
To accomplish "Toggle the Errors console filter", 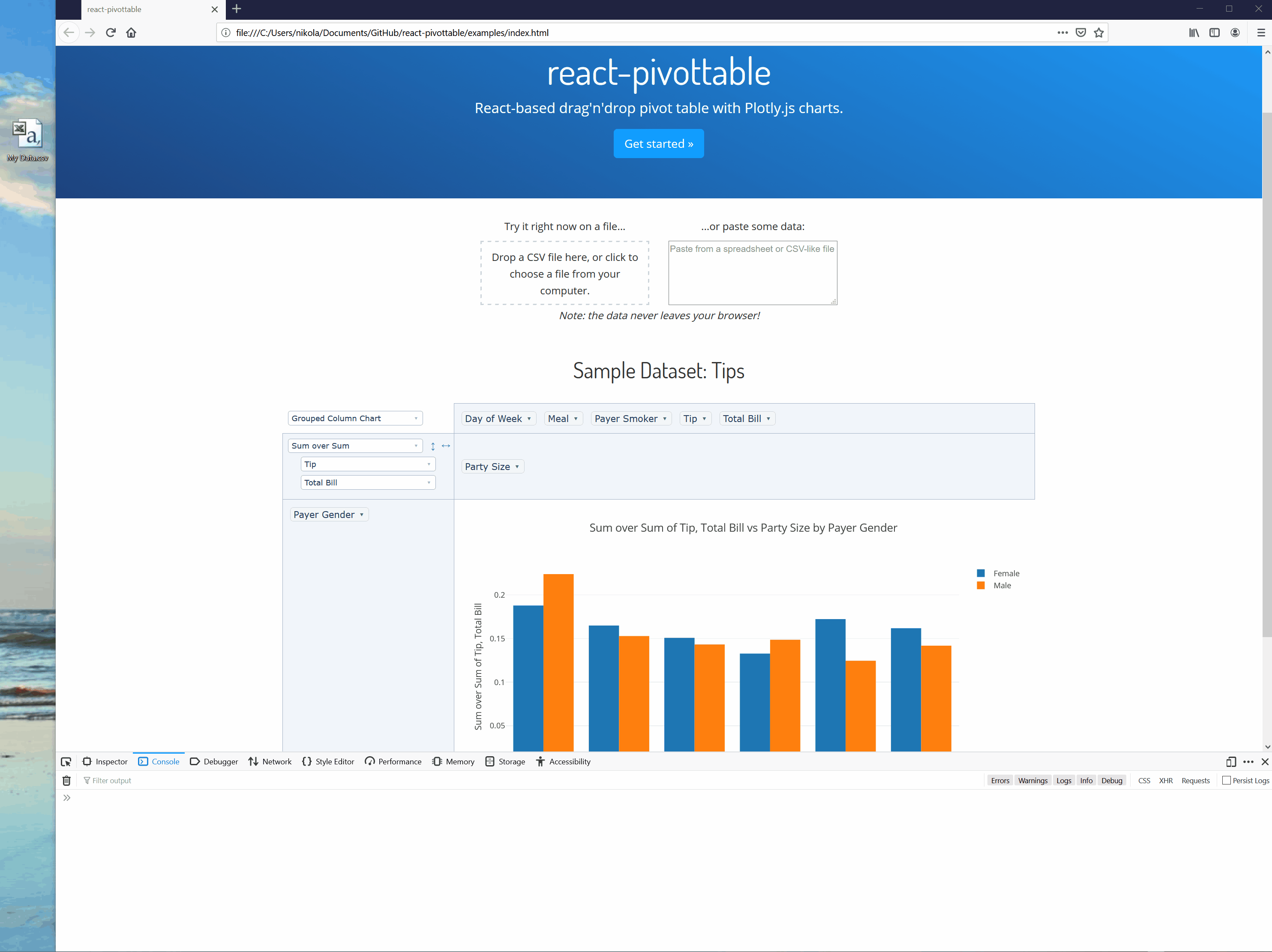I will [x=1000, y=781].
